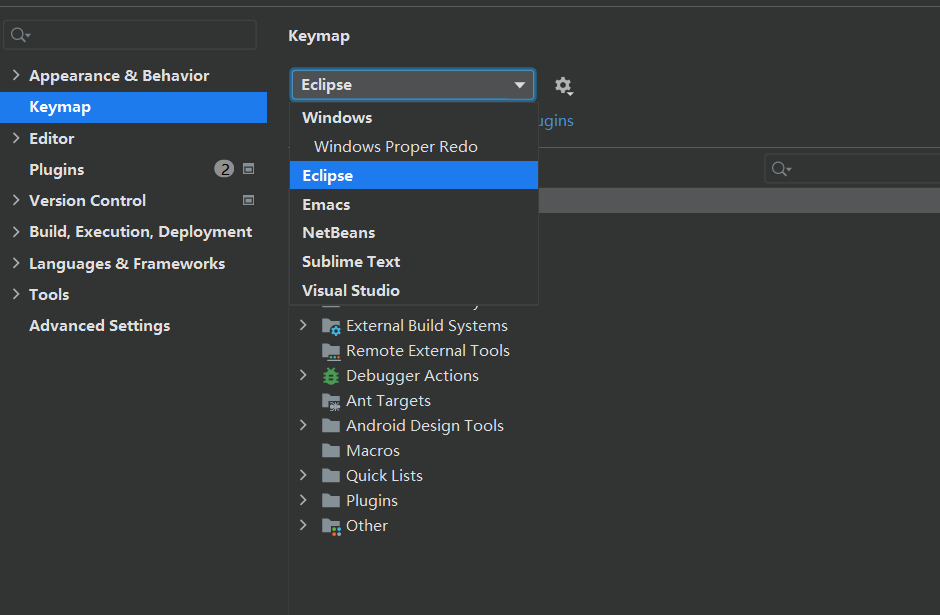Click the settings search magnifier icon
This screenshot has height=615, width=940.
coord(20,35)
